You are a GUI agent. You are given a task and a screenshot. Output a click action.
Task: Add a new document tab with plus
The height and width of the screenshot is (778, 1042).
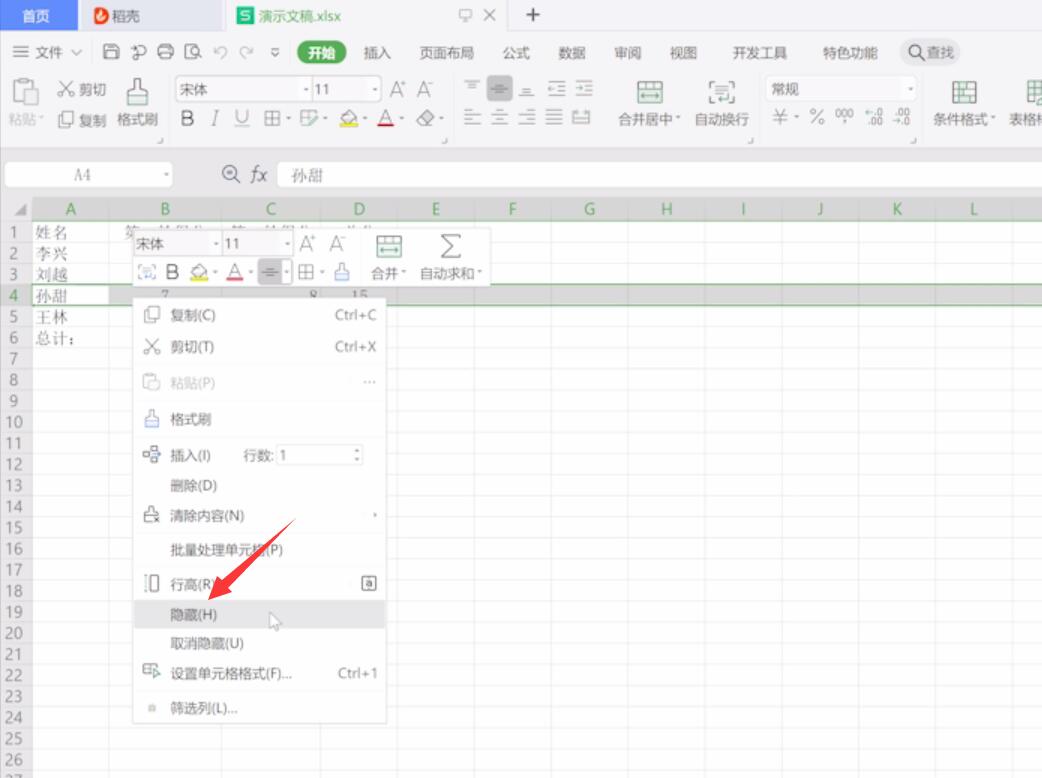point(533,15)
